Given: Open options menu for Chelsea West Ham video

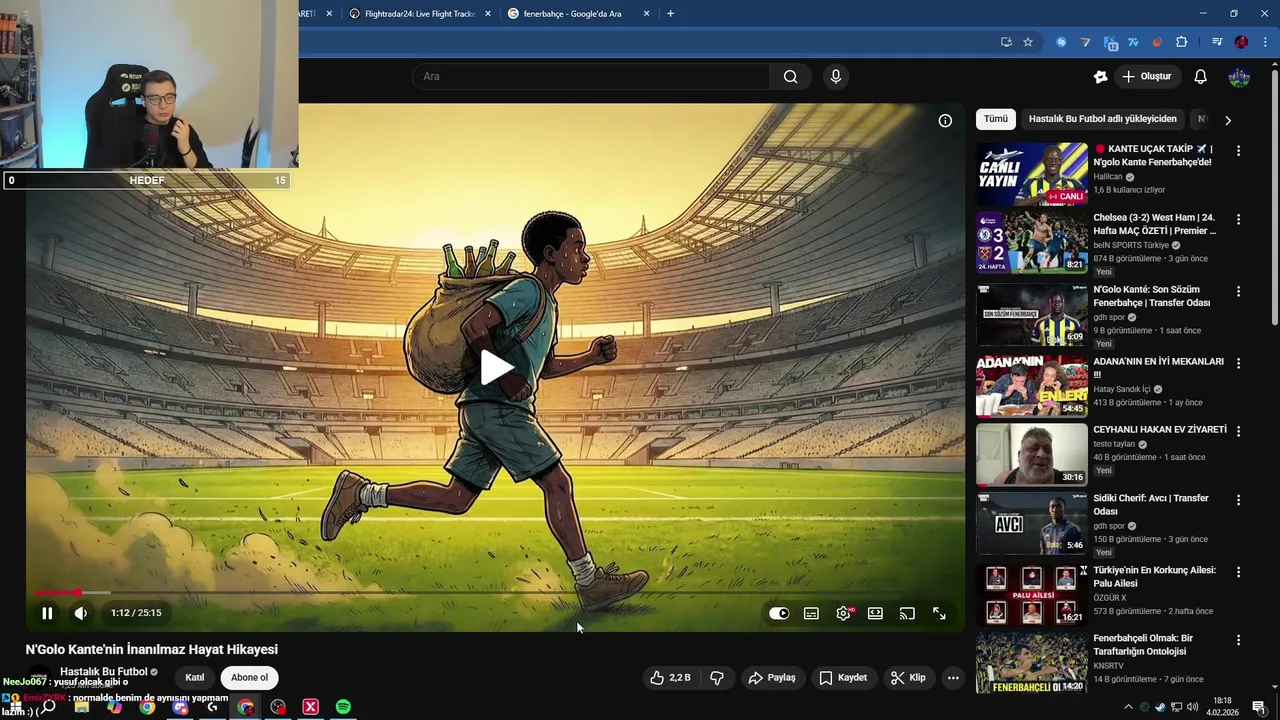Looking at the screenshot, I should [1238, 219].
